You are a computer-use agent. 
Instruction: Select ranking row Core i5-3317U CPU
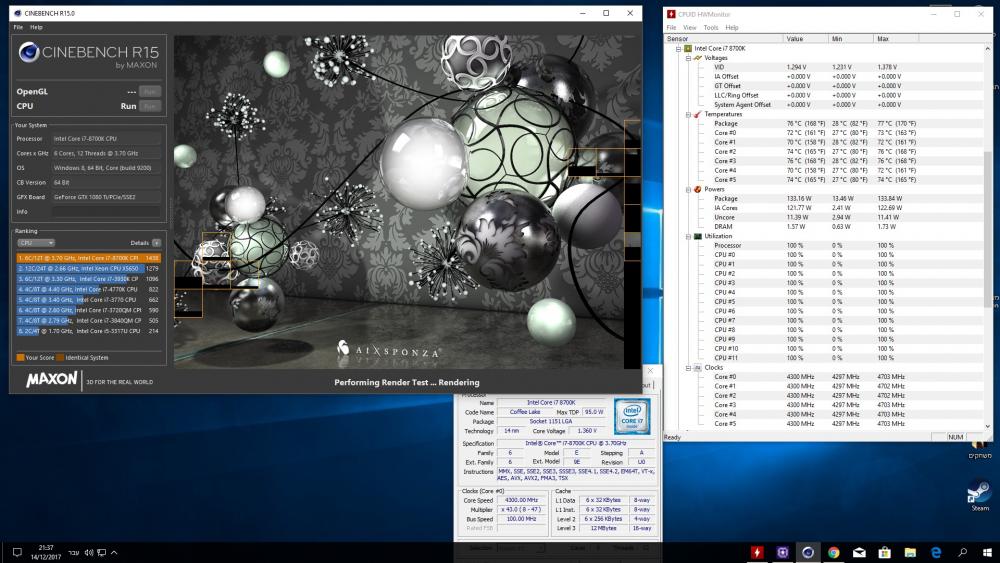pyautogui.click(x=89, y=331)
